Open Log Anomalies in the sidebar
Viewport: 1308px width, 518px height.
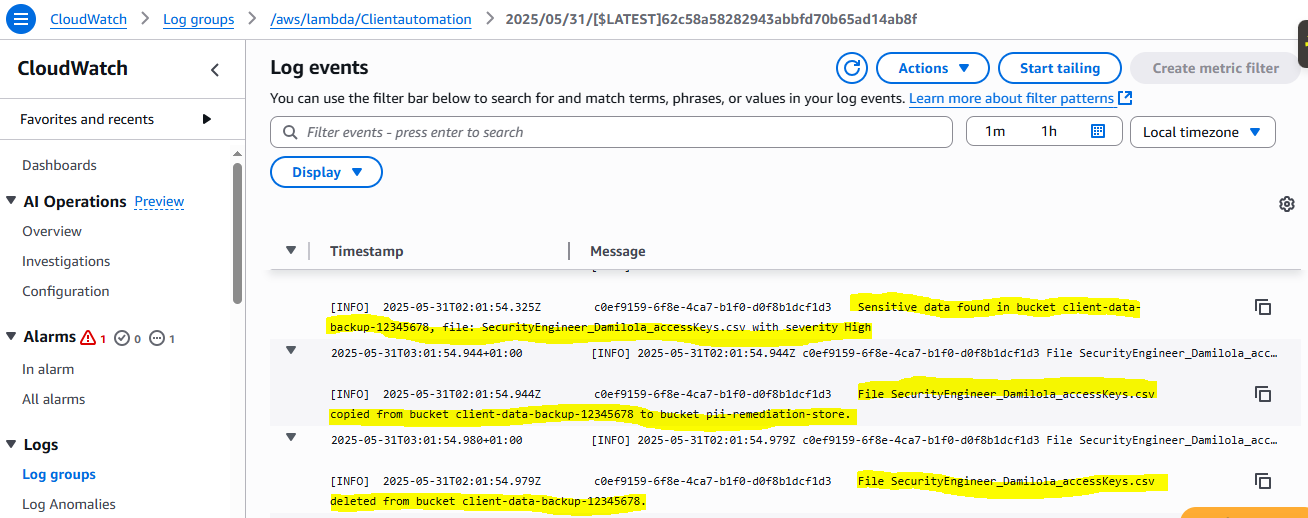(69, 504)
